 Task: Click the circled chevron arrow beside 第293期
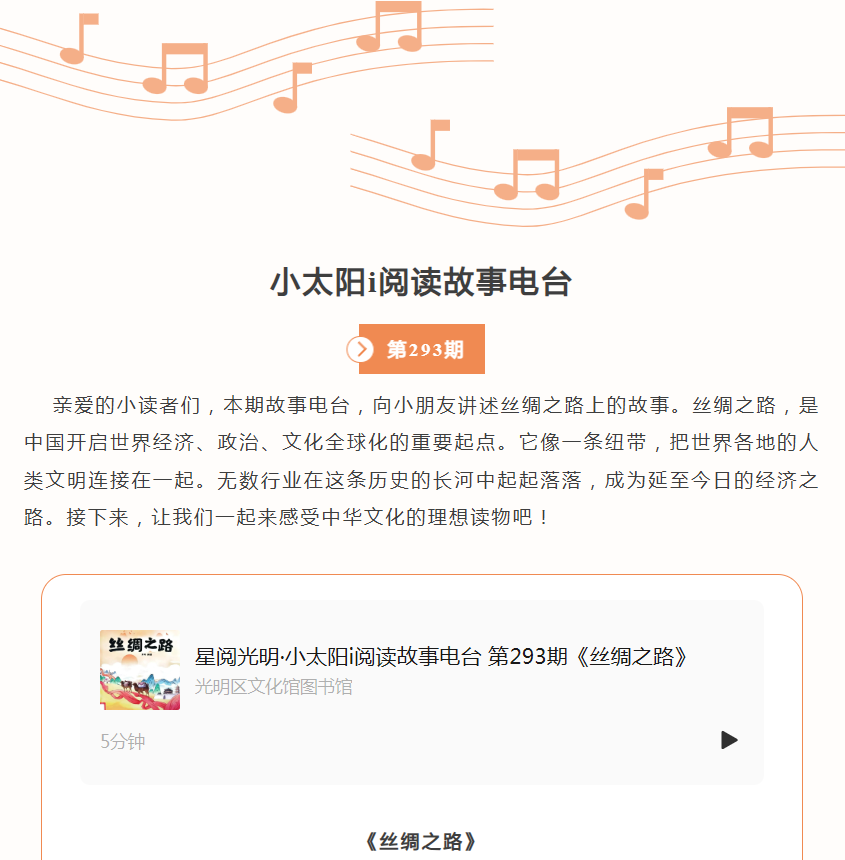point(360,349)
